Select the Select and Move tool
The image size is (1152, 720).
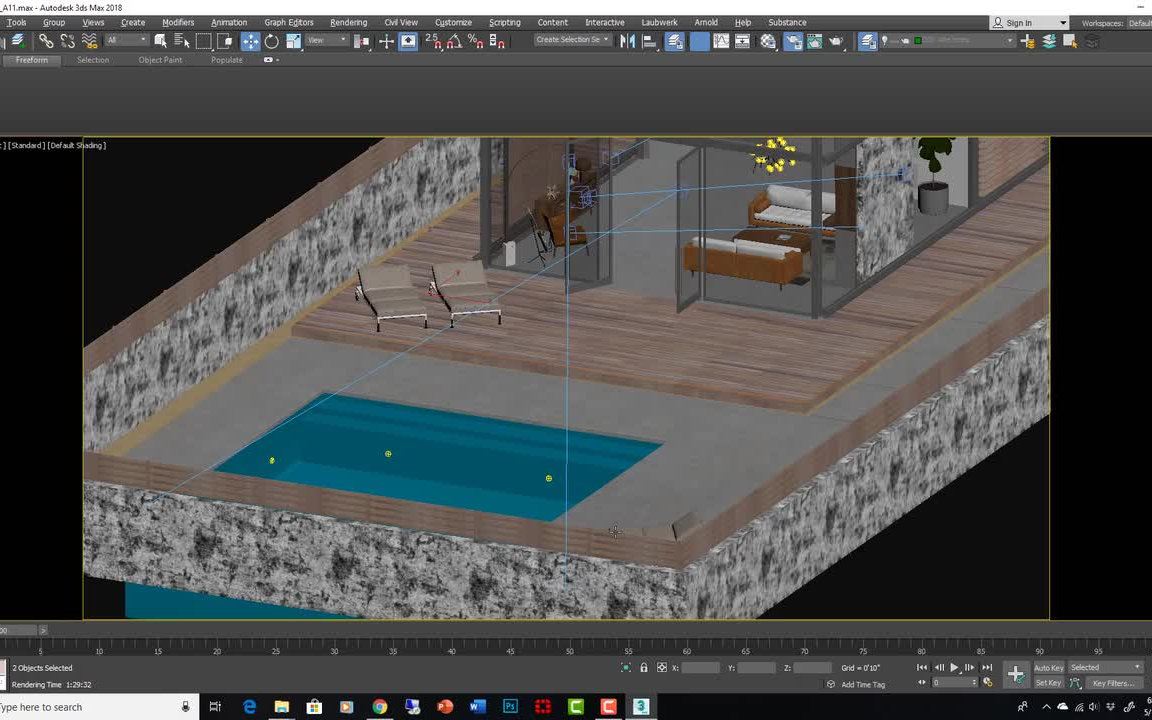[250, 41]
